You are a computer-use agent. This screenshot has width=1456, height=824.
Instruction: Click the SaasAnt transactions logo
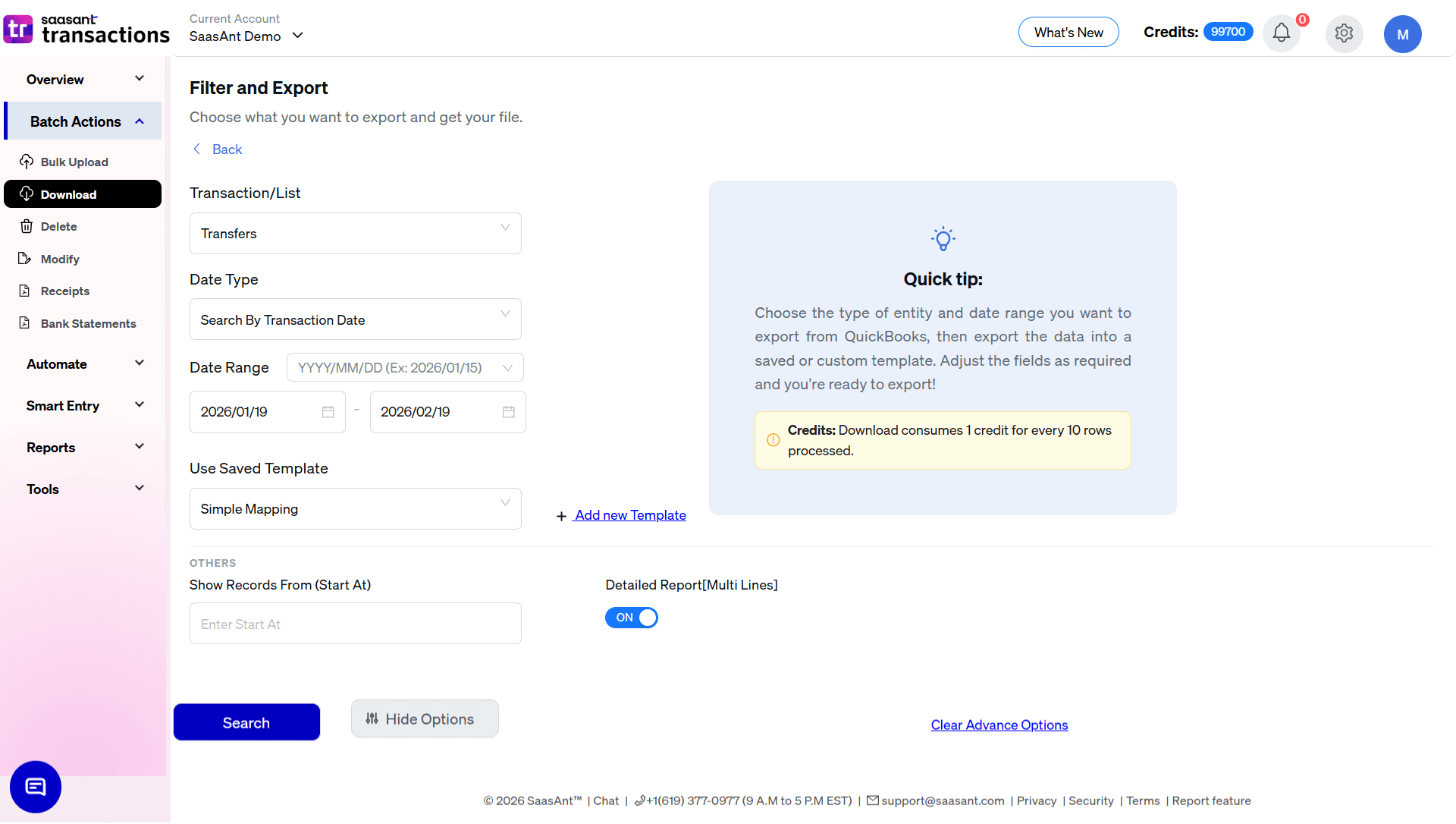[86, 29]
